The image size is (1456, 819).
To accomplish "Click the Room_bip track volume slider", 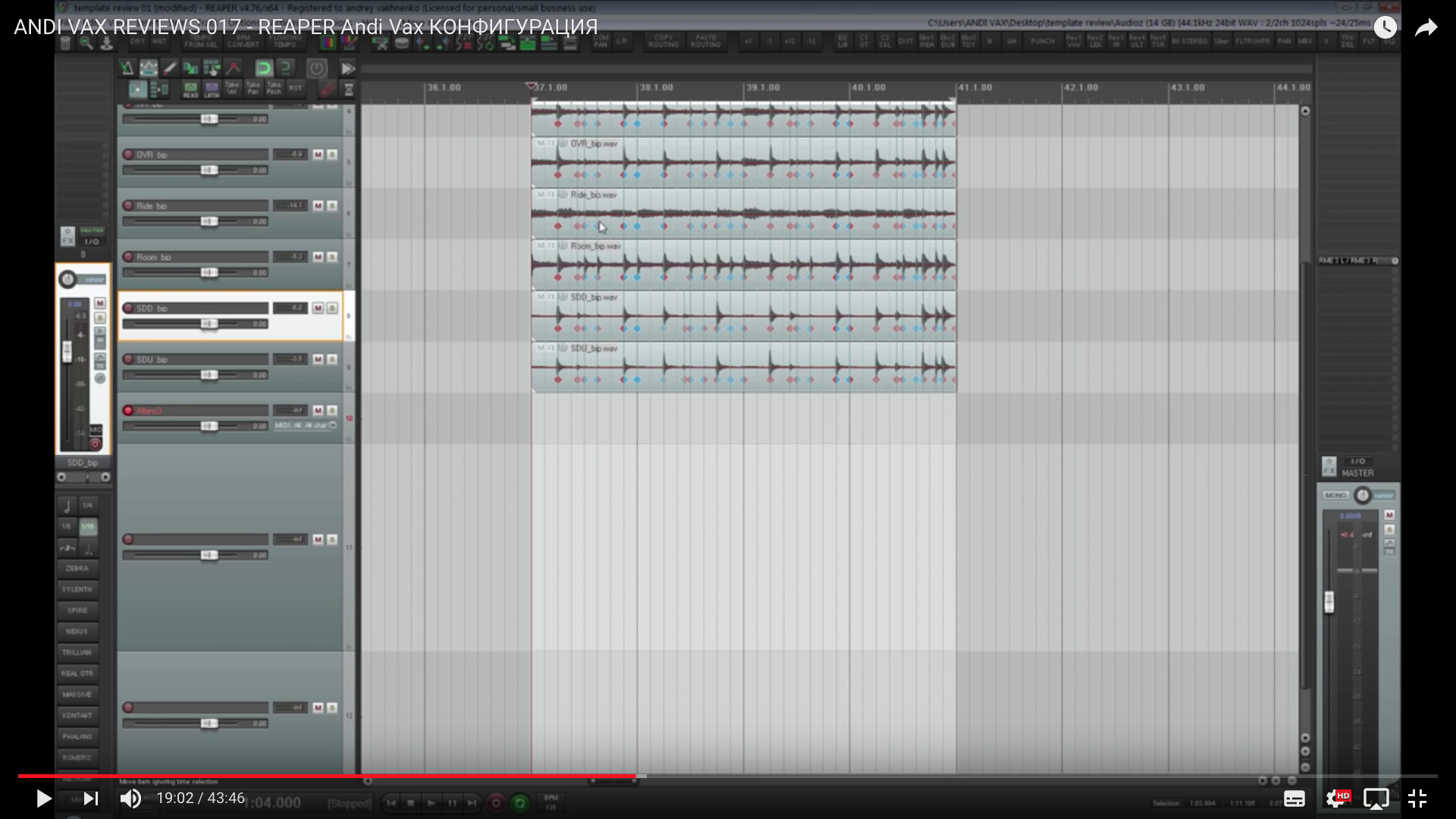I will (x=209, y=272).
